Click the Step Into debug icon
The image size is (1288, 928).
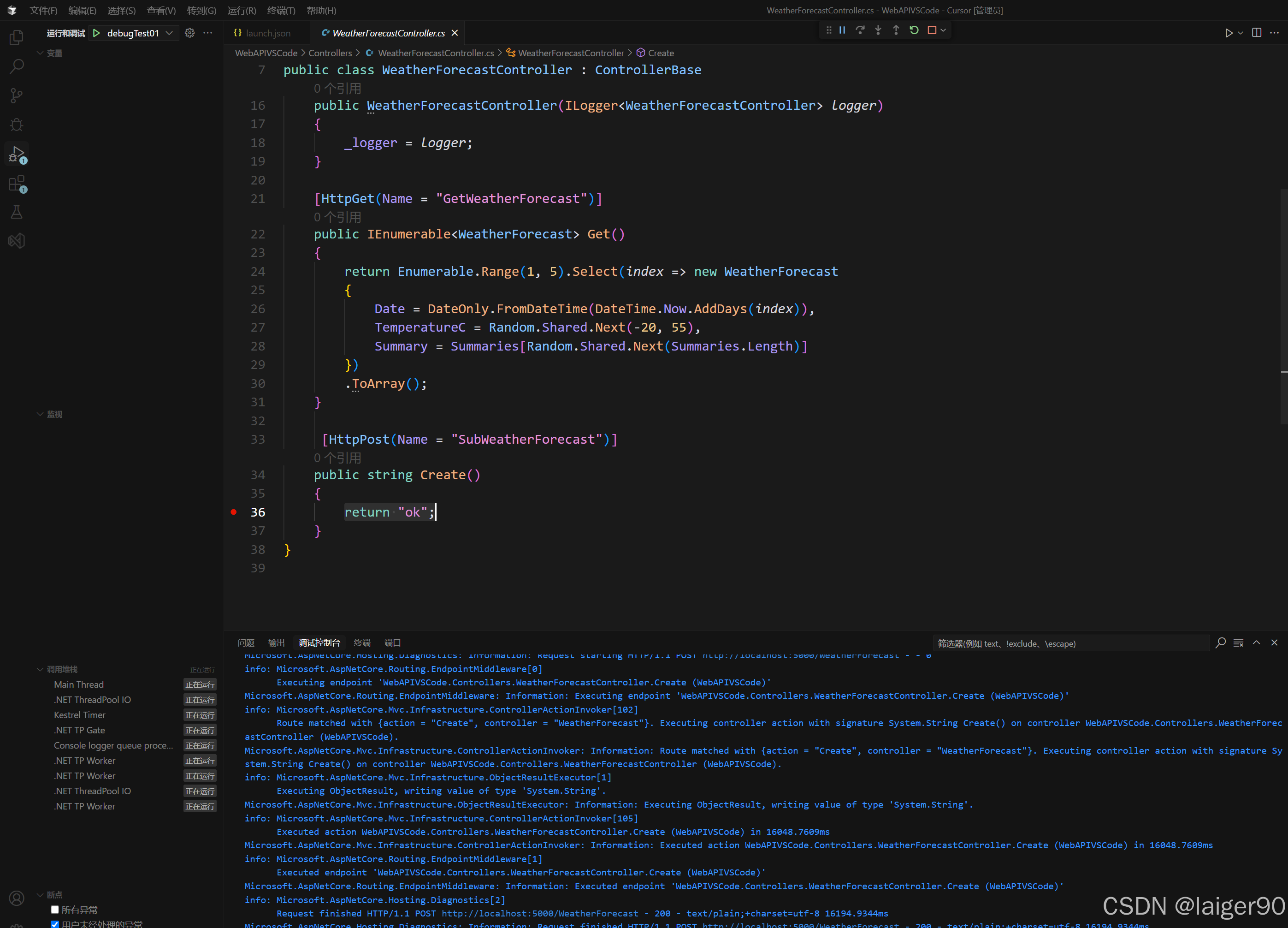click(x=878, y=30)
